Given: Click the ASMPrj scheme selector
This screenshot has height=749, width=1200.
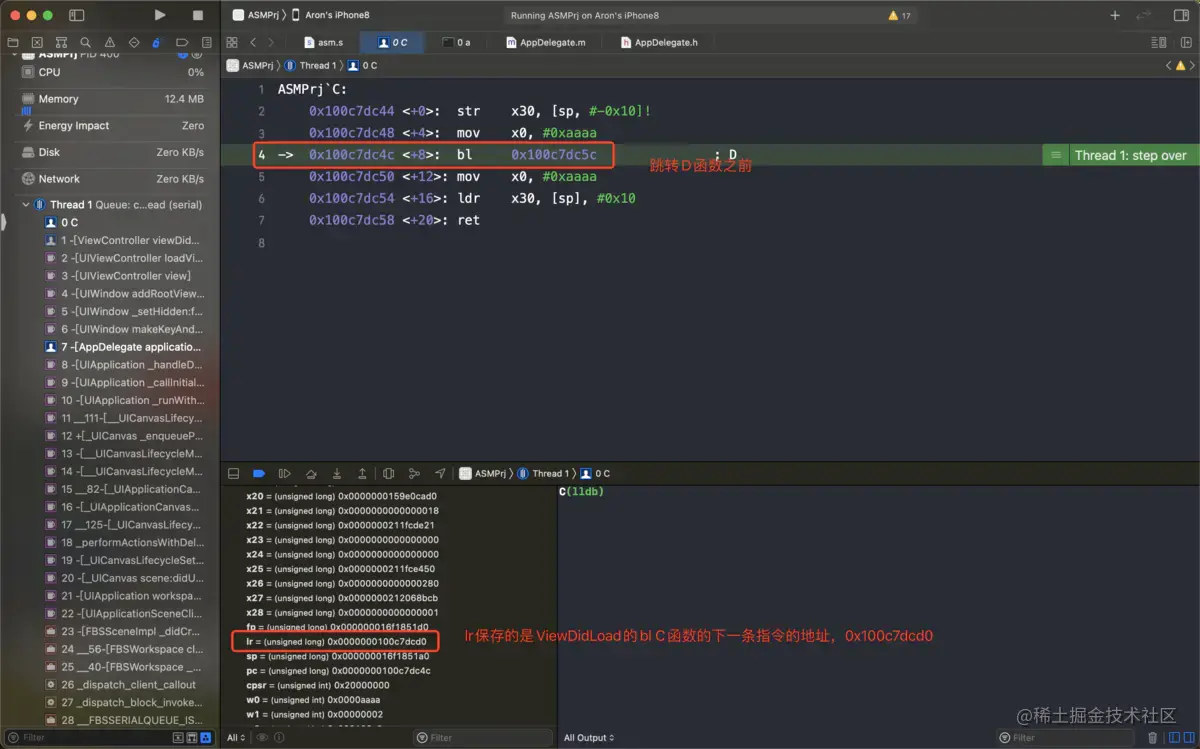Looking at the screenshot, I should click(x=256, y=15).
